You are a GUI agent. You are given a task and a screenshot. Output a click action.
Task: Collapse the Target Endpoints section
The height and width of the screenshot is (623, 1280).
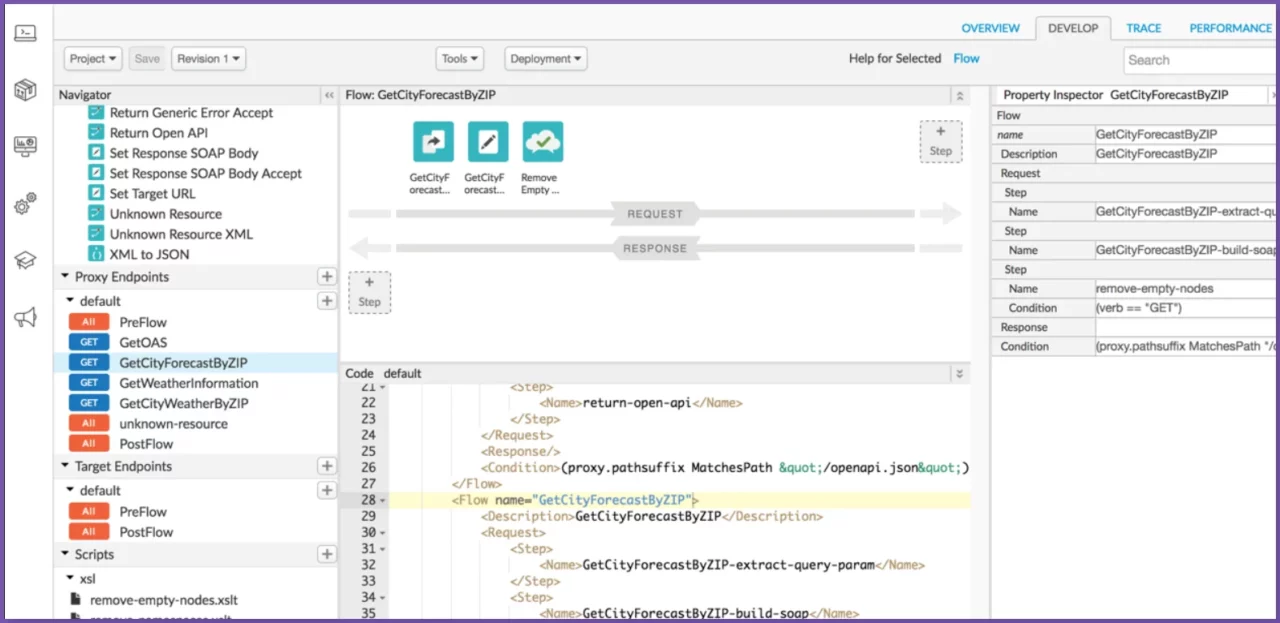click(66, 467)
